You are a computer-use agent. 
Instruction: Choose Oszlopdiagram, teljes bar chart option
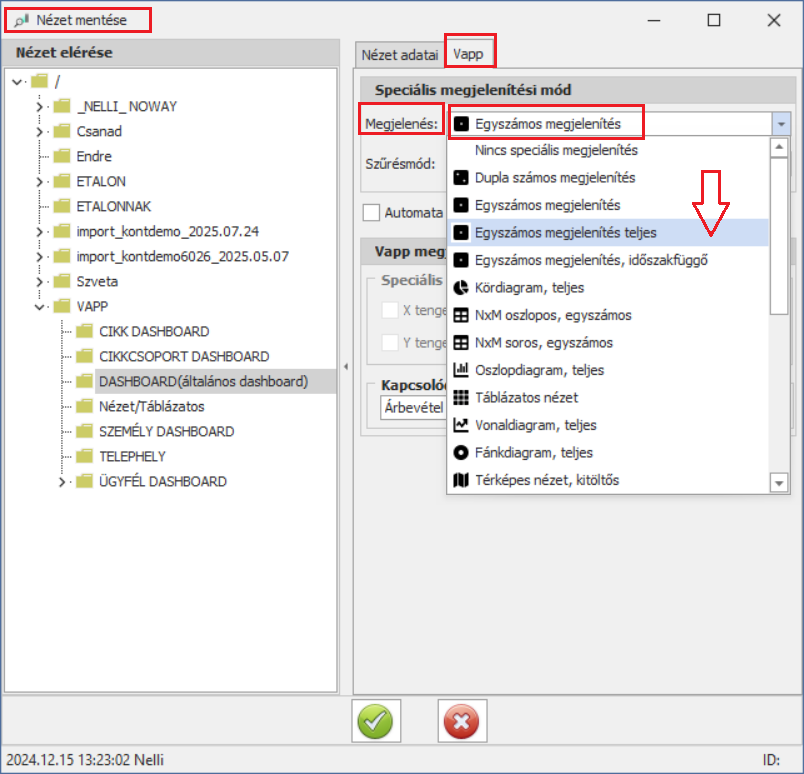539,370
